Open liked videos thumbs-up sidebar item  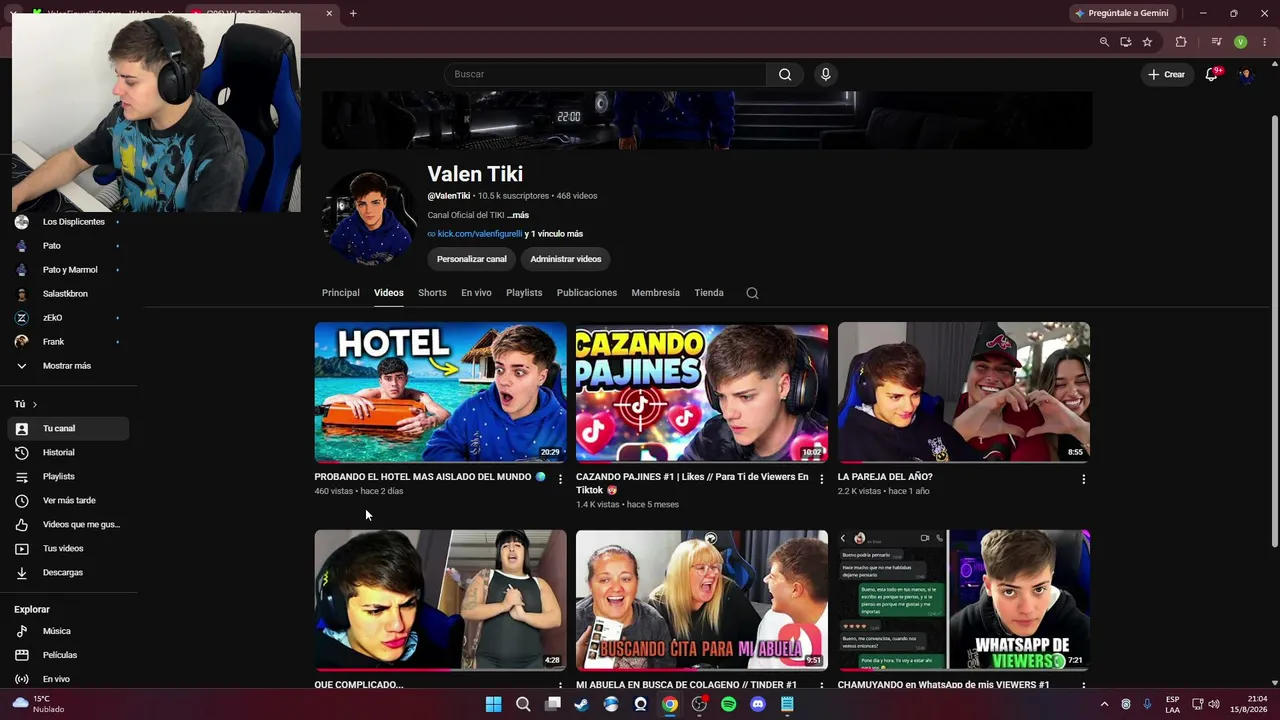click(x=68, y=525)
